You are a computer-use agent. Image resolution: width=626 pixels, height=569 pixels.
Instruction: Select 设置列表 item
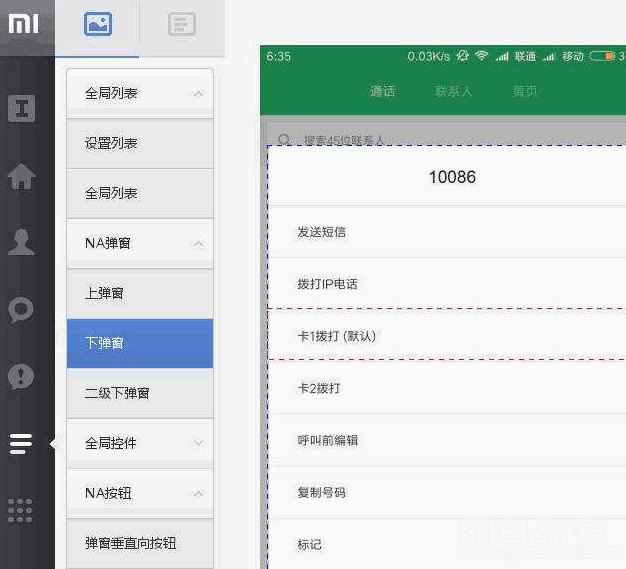pos(140,143)
